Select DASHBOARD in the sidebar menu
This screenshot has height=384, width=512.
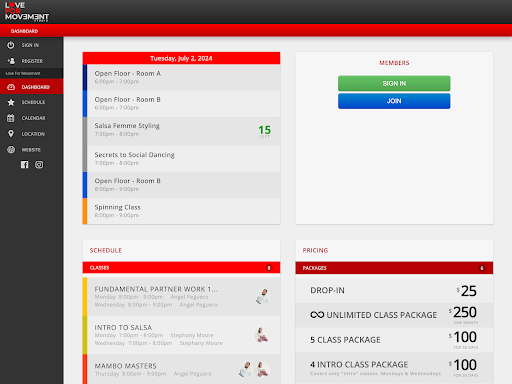point(32,87)
